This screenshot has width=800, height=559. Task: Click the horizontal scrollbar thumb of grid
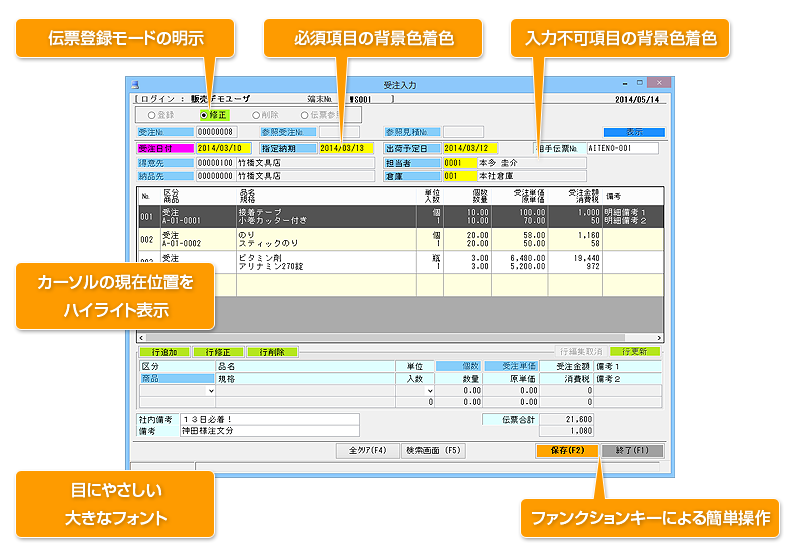coord(385,338)
